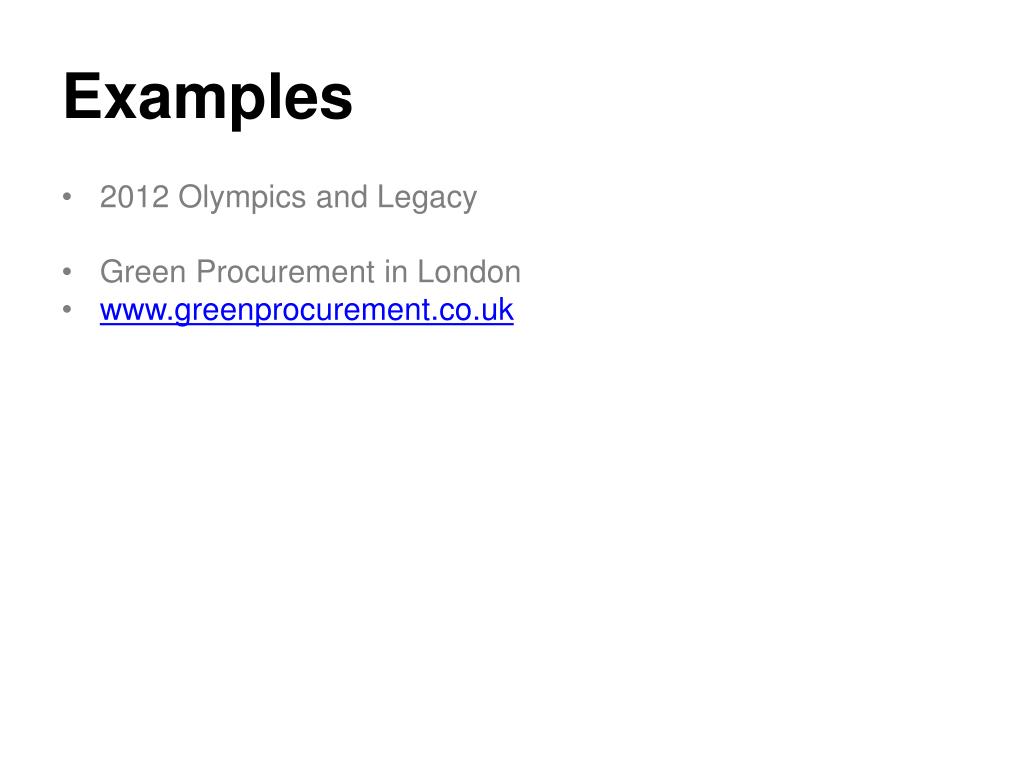Viewport: 1024px width, 768px height.
Task: Click the word "Olympics" in first bullet
Action: pyautogui.click(x=243, y=197)
